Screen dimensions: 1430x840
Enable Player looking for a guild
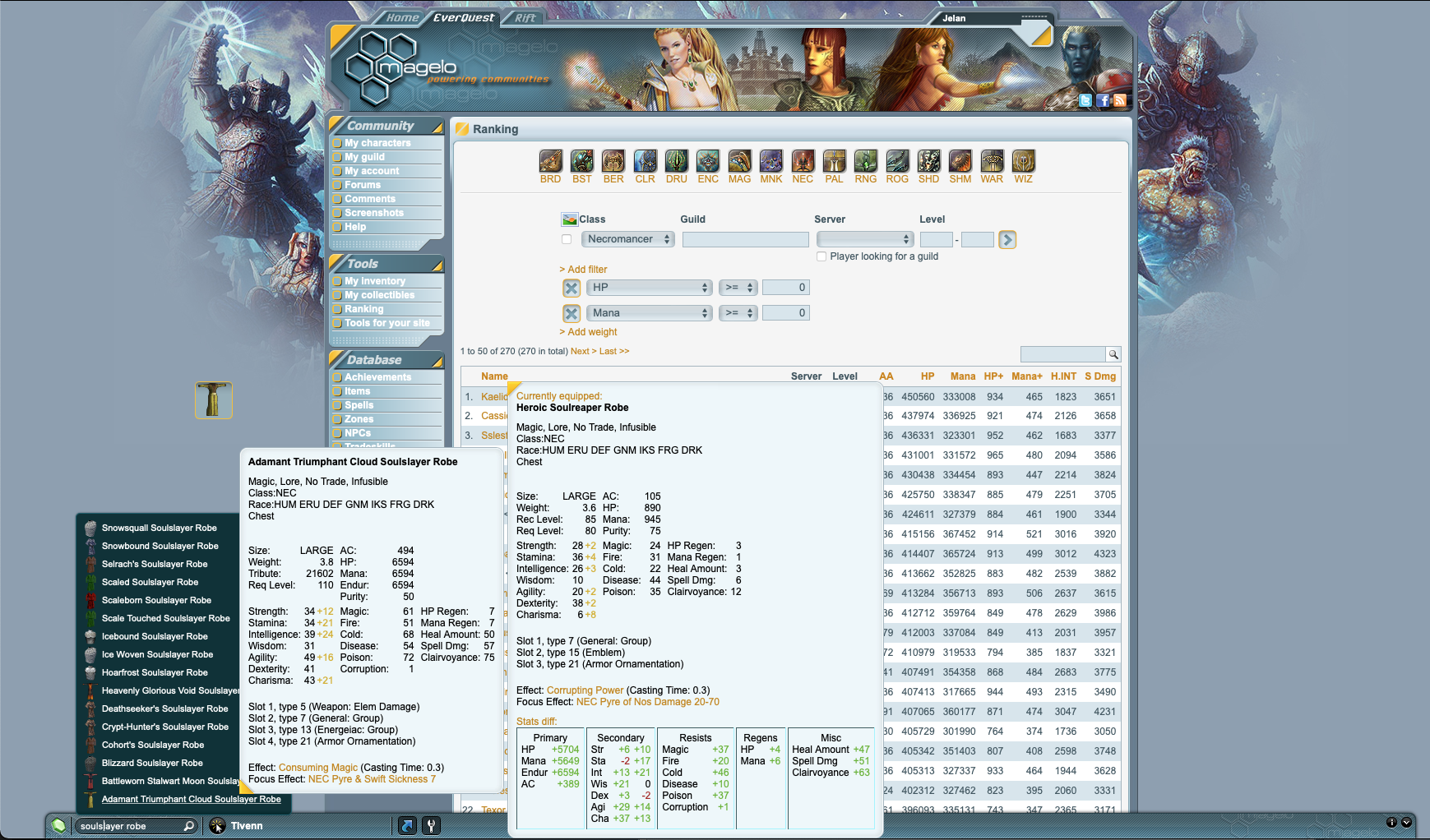pos(821,256)
